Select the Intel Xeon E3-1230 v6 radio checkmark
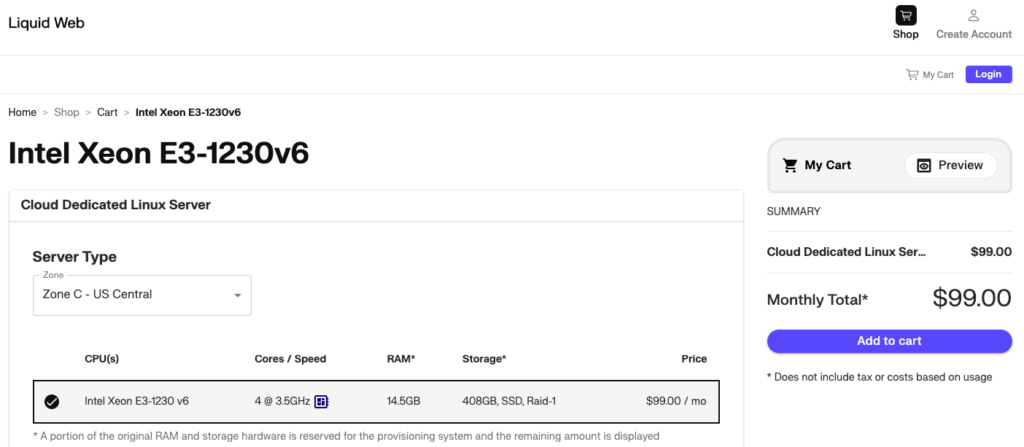This screenshot has width=1024, height=447. click(52, 401)
